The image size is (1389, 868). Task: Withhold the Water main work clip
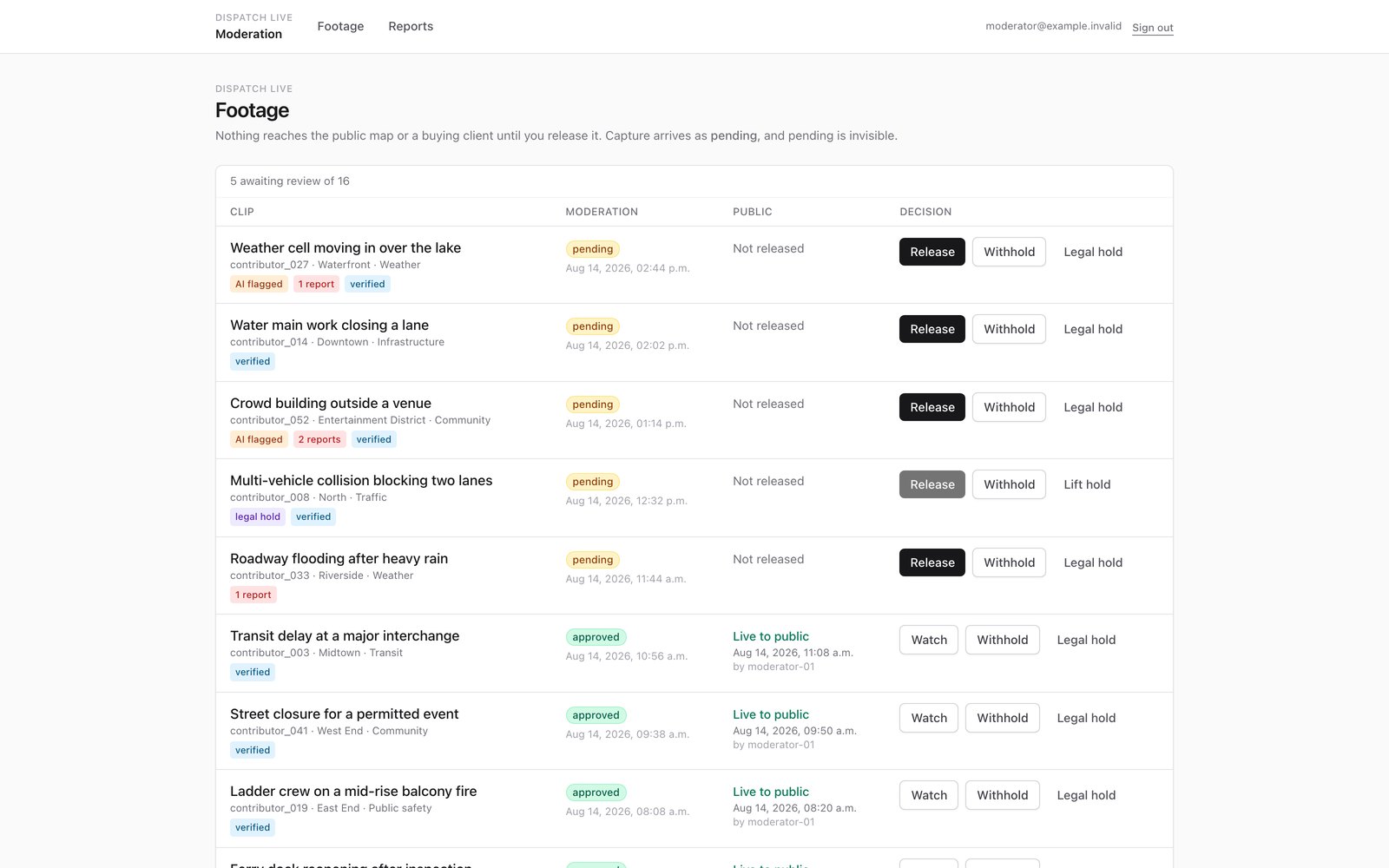coord(1009,329)
